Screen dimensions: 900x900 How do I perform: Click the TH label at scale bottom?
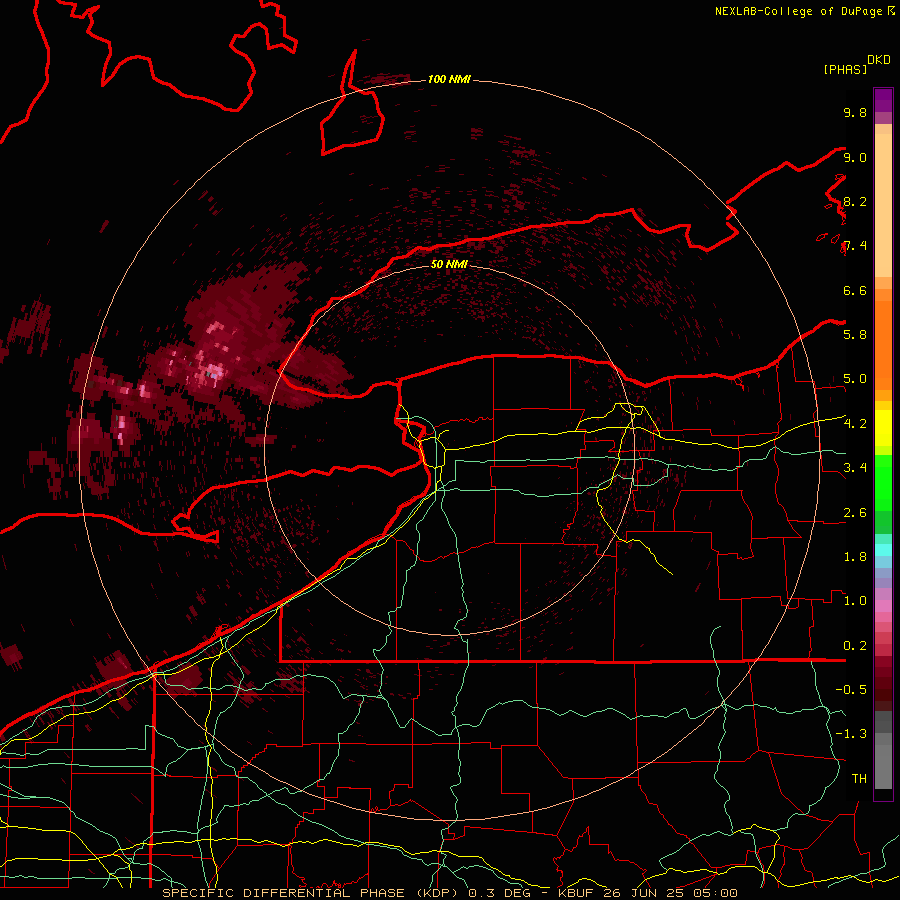click(859, 779)
